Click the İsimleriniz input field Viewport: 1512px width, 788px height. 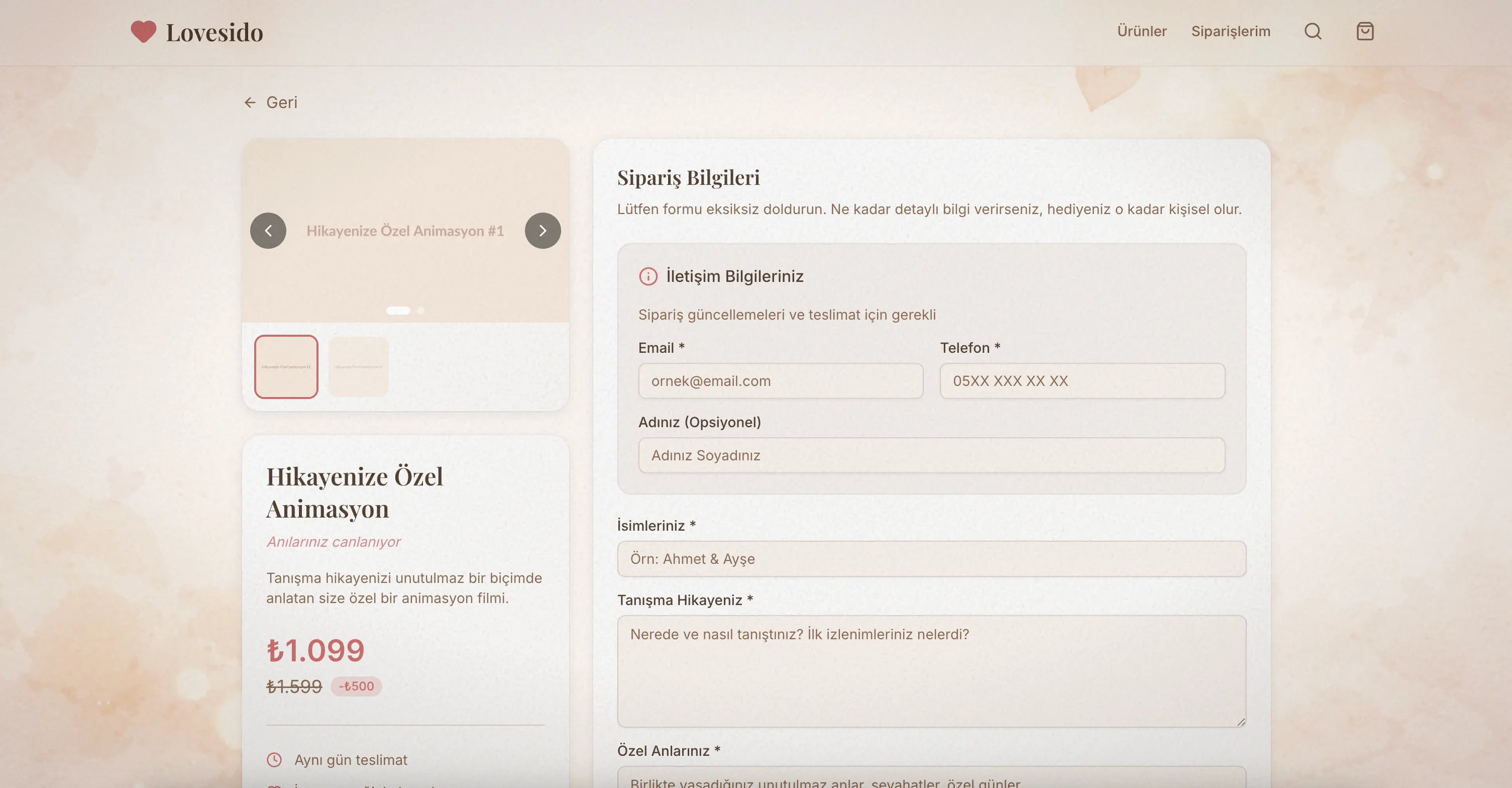click(931, 558)
